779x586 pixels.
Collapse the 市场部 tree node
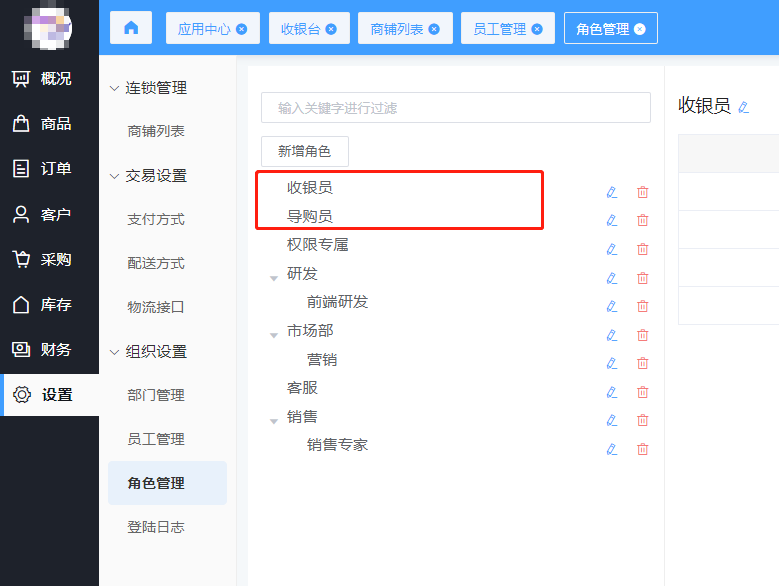coord(274,335)
